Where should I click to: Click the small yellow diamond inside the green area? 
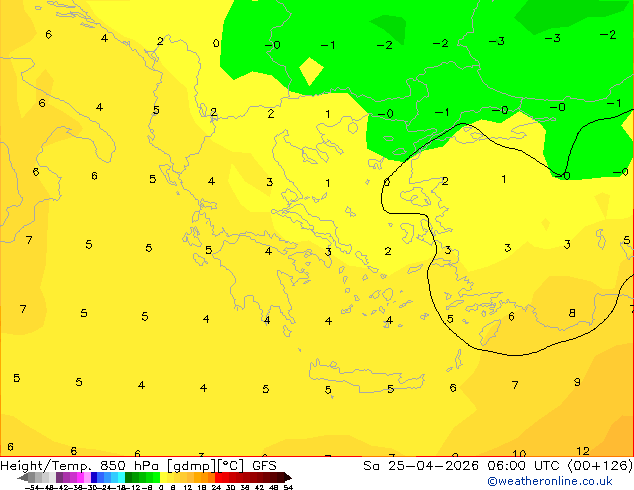pos(311,71)
